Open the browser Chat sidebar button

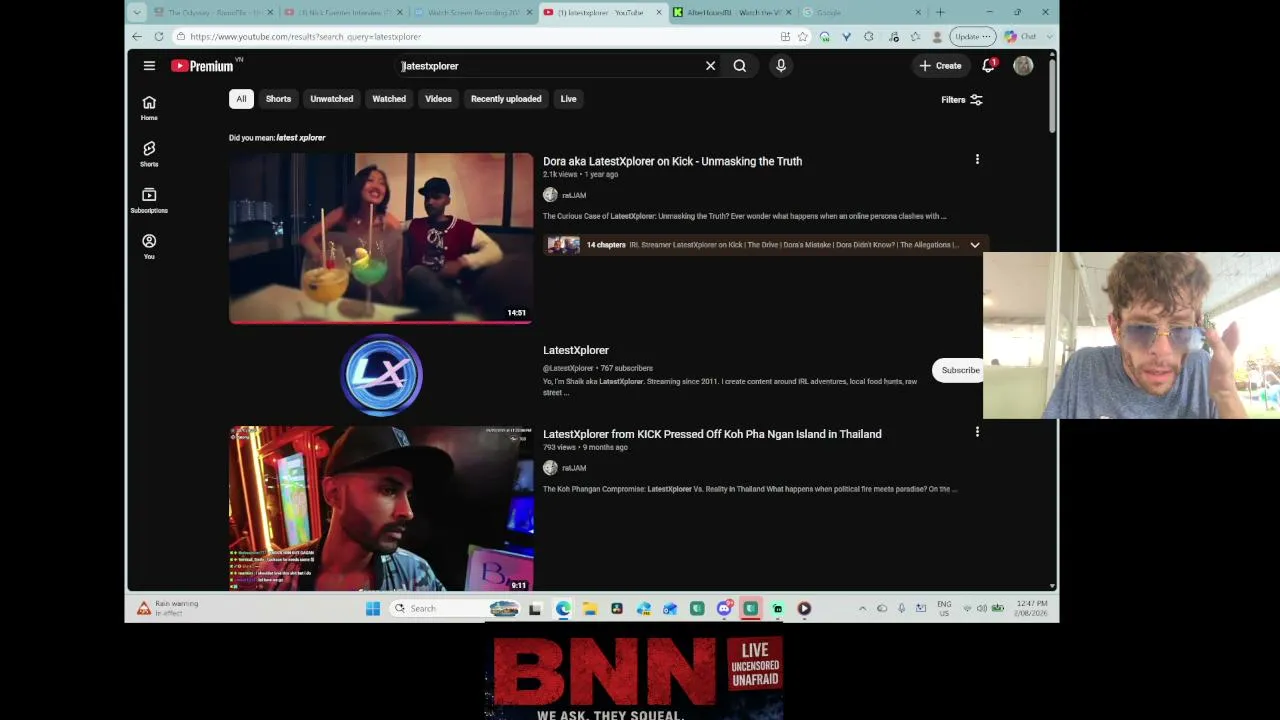pos(1021,36)
